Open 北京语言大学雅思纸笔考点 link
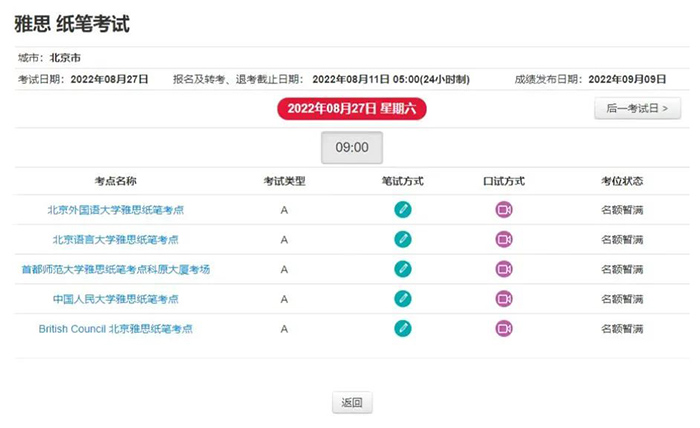This screenshot has width=700, height=428. pyautogui.click(x=116, y=240)
